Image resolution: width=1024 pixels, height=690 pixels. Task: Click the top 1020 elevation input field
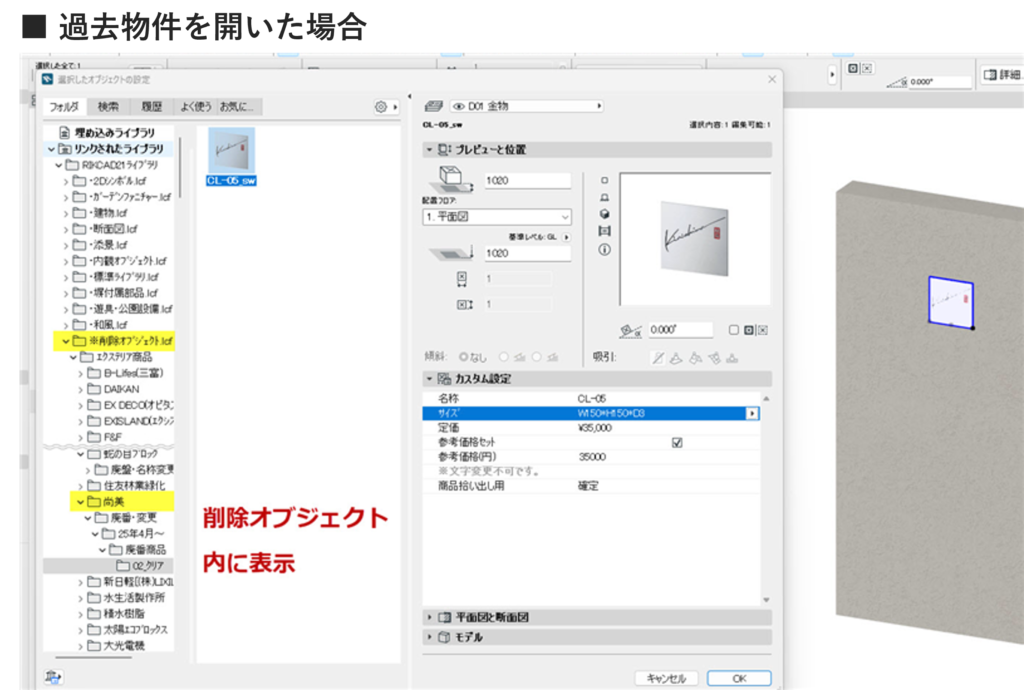click(528, 180)
